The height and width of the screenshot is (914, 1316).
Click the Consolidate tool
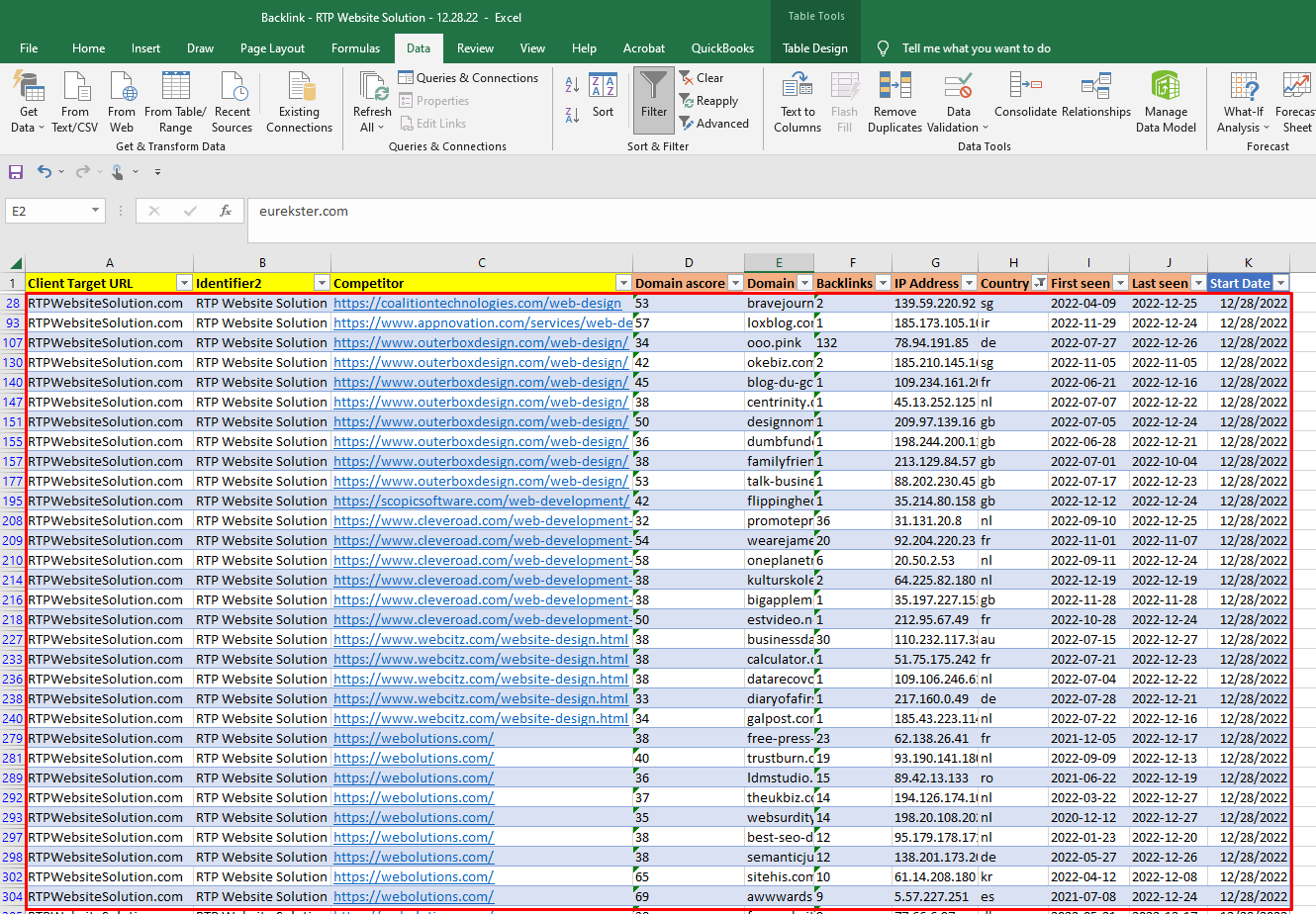coord(1026,96)
